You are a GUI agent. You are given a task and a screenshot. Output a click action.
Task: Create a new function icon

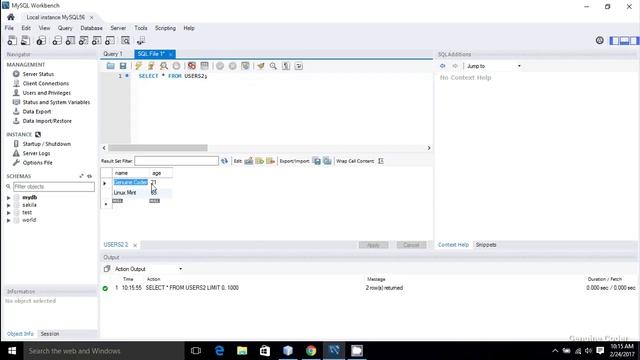click(110, 40)
